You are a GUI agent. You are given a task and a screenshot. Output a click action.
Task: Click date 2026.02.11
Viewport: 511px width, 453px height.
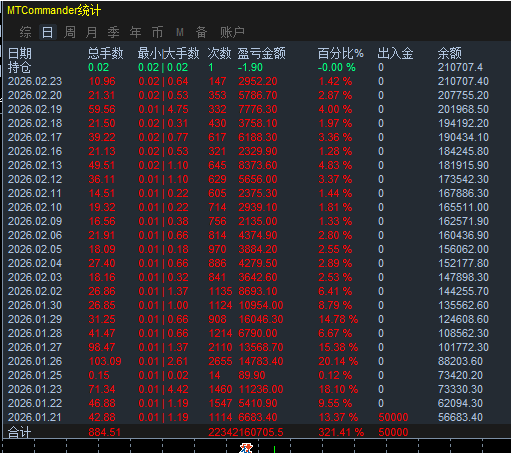[x=35, y=193]
